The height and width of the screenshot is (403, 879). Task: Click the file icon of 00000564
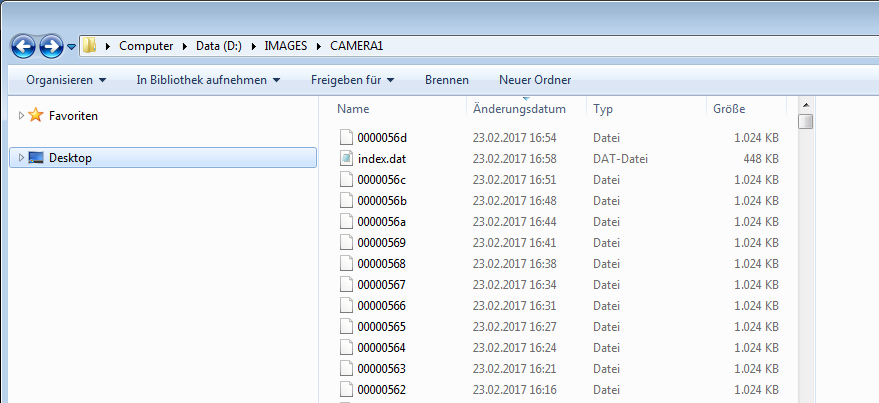coord(347,348)
